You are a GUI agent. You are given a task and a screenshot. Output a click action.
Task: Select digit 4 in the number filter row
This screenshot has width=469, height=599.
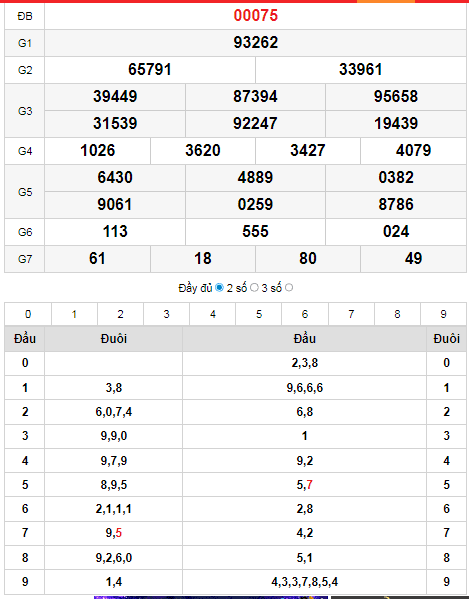(x=213, y=314)
